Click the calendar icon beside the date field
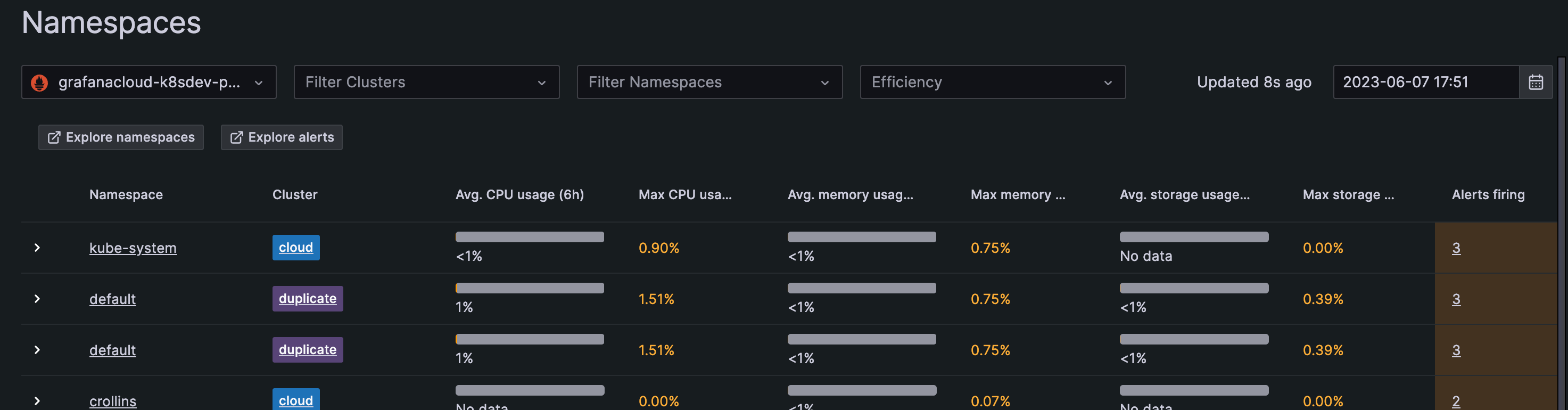Viewport: 1568px width, 410px height. [1535, 82]
